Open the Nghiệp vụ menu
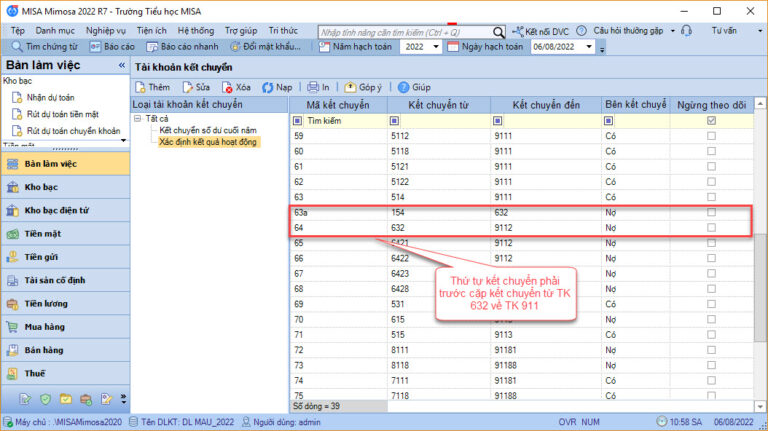The image size is (768, 431). [x=106, y=31]
